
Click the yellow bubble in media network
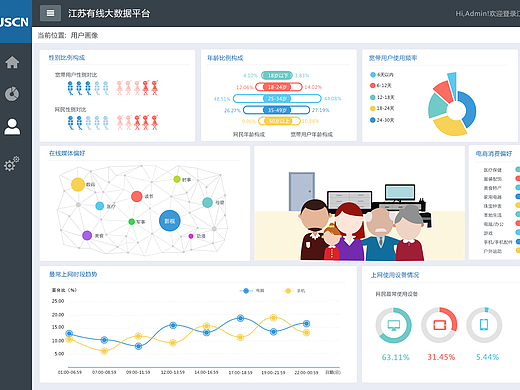point(78,184)
